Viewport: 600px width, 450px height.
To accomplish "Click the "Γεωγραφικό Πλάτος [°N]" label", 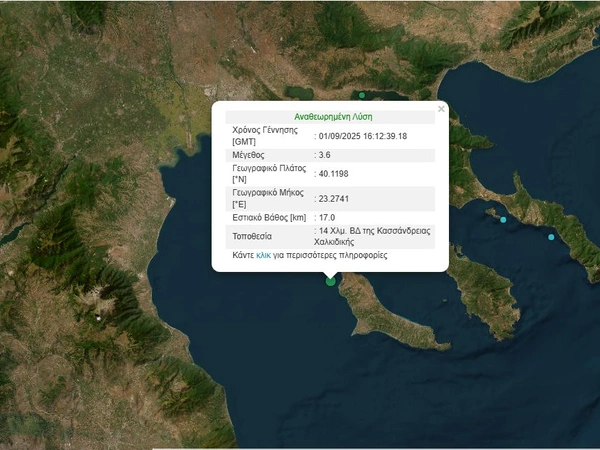I will 268,177.
